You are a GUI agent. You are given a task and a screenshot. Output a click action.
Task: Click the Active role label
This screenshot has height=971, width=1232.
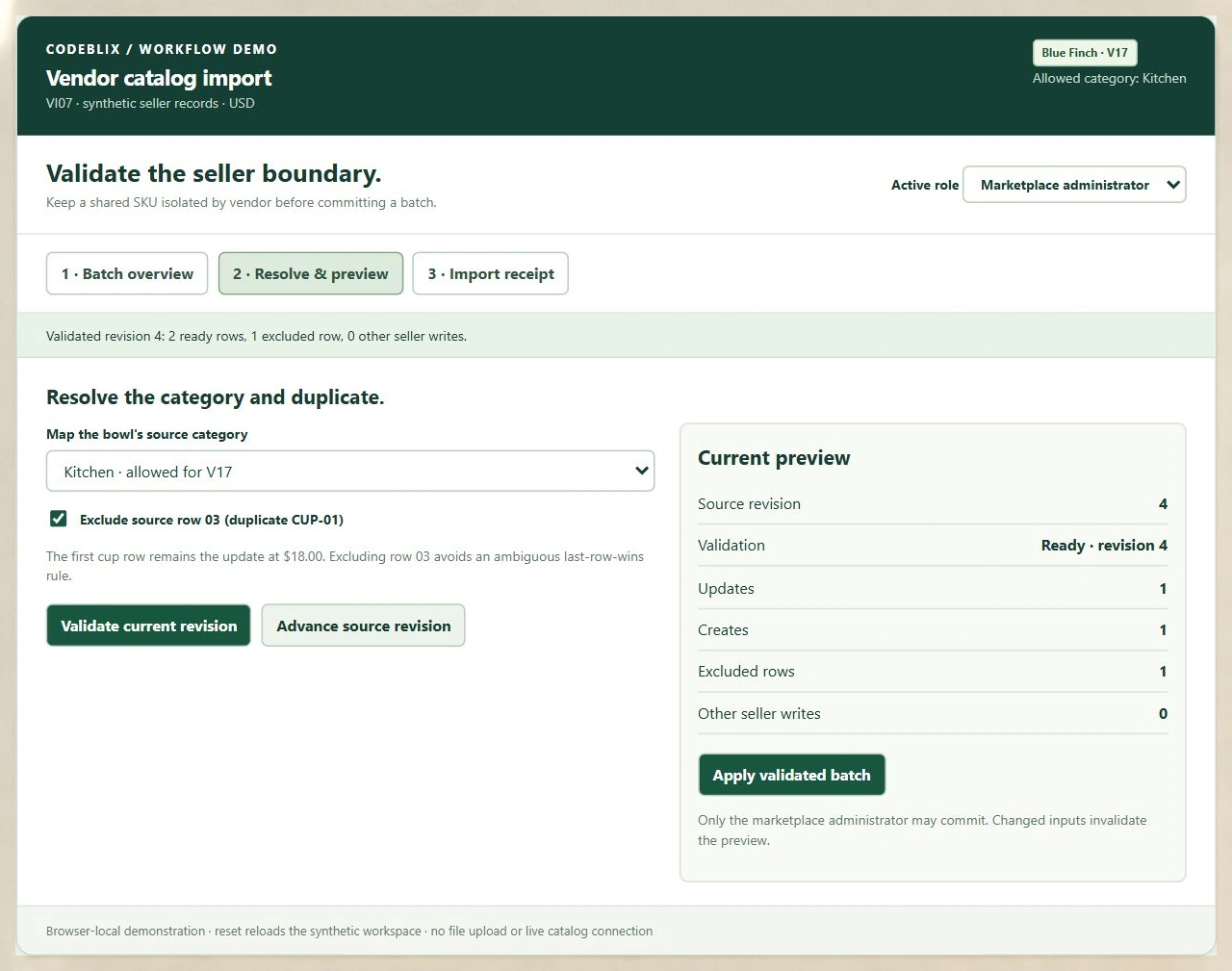pyautogui.click(x=925, y=185)
